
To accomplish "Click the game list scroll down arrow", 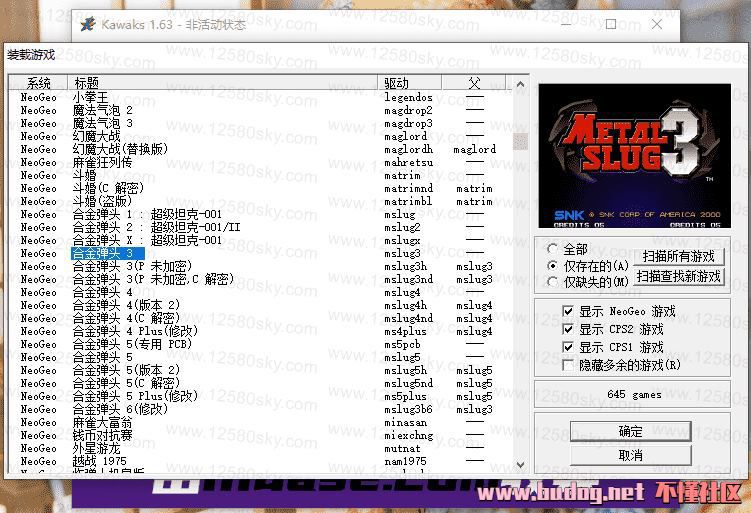I will (521, 465).
